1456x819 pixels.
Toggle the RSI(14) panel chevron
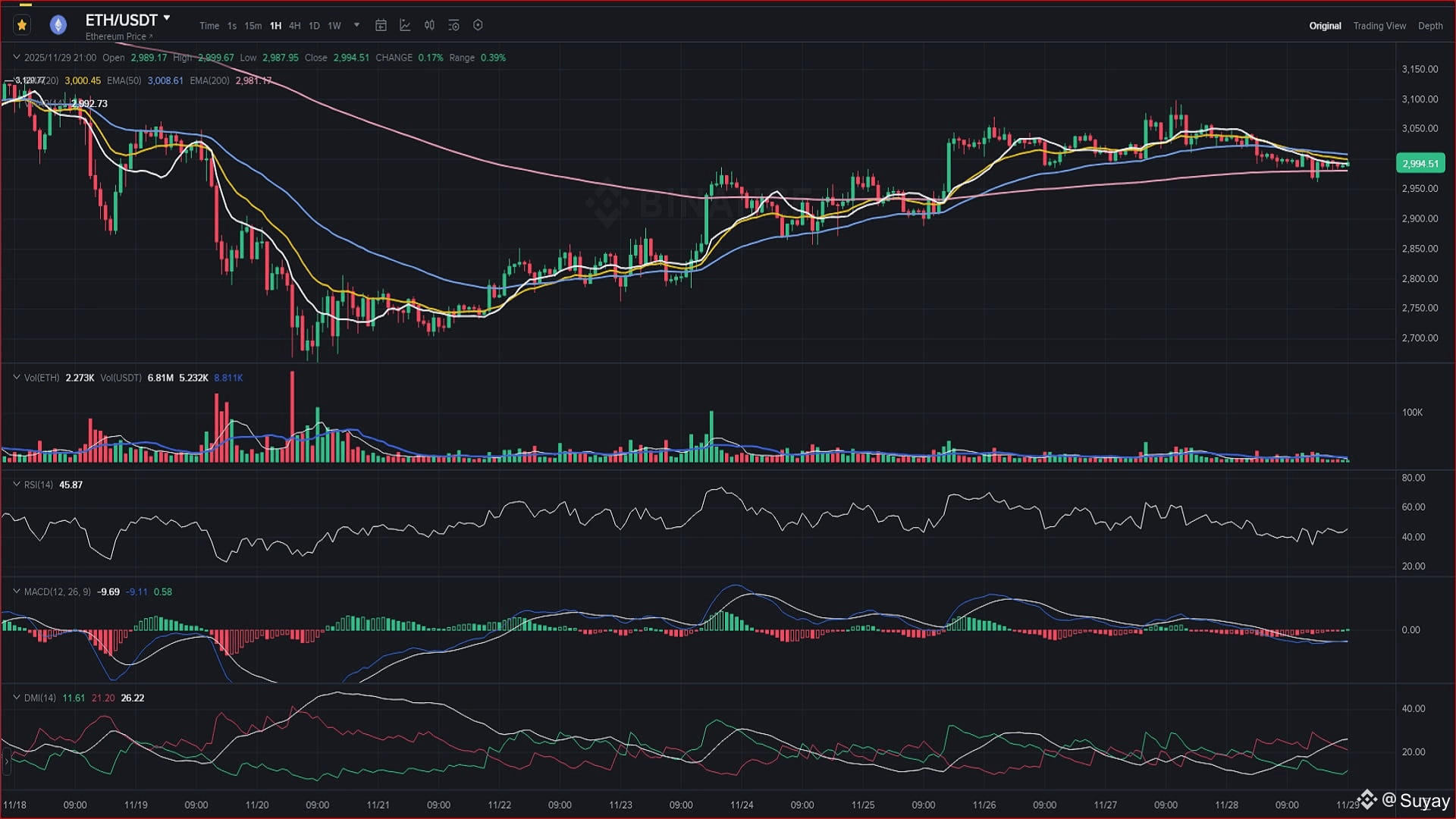[16, 484]
